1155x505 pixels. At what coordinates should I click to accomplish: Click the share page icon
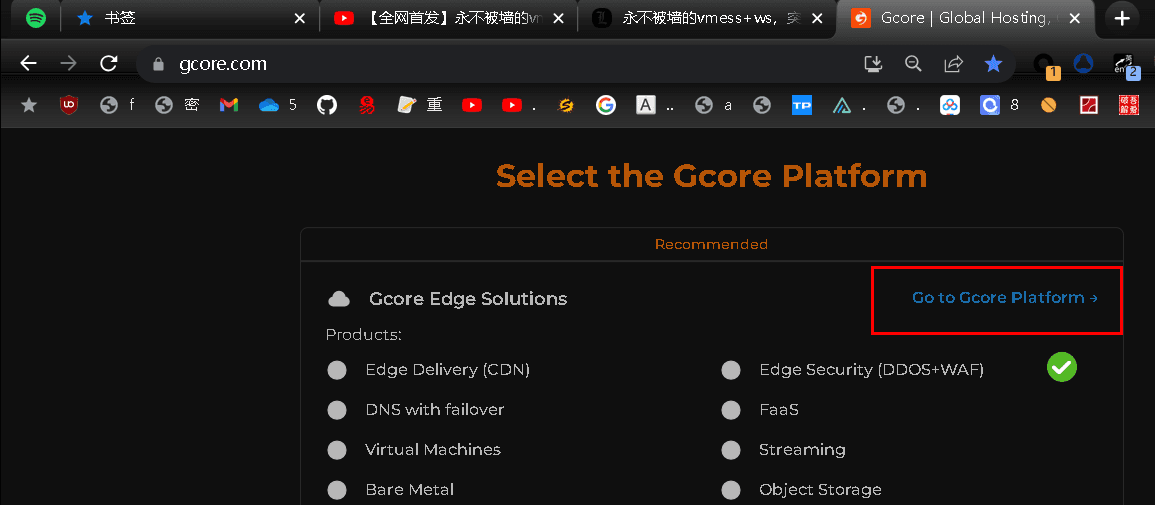[953, 64]
